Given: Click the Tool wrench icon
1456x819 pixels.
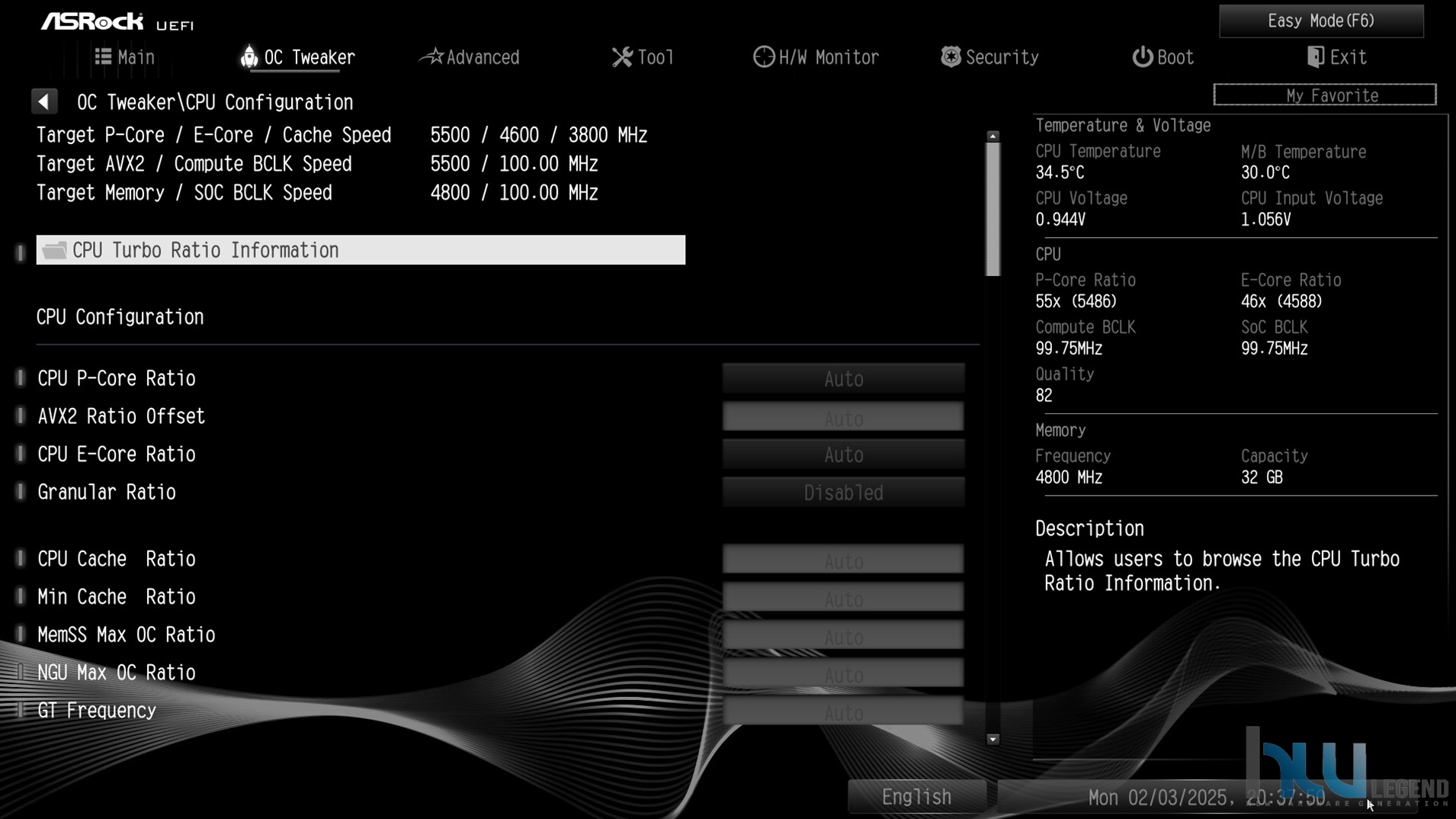Looking at the screenshot, I should 622,57.
